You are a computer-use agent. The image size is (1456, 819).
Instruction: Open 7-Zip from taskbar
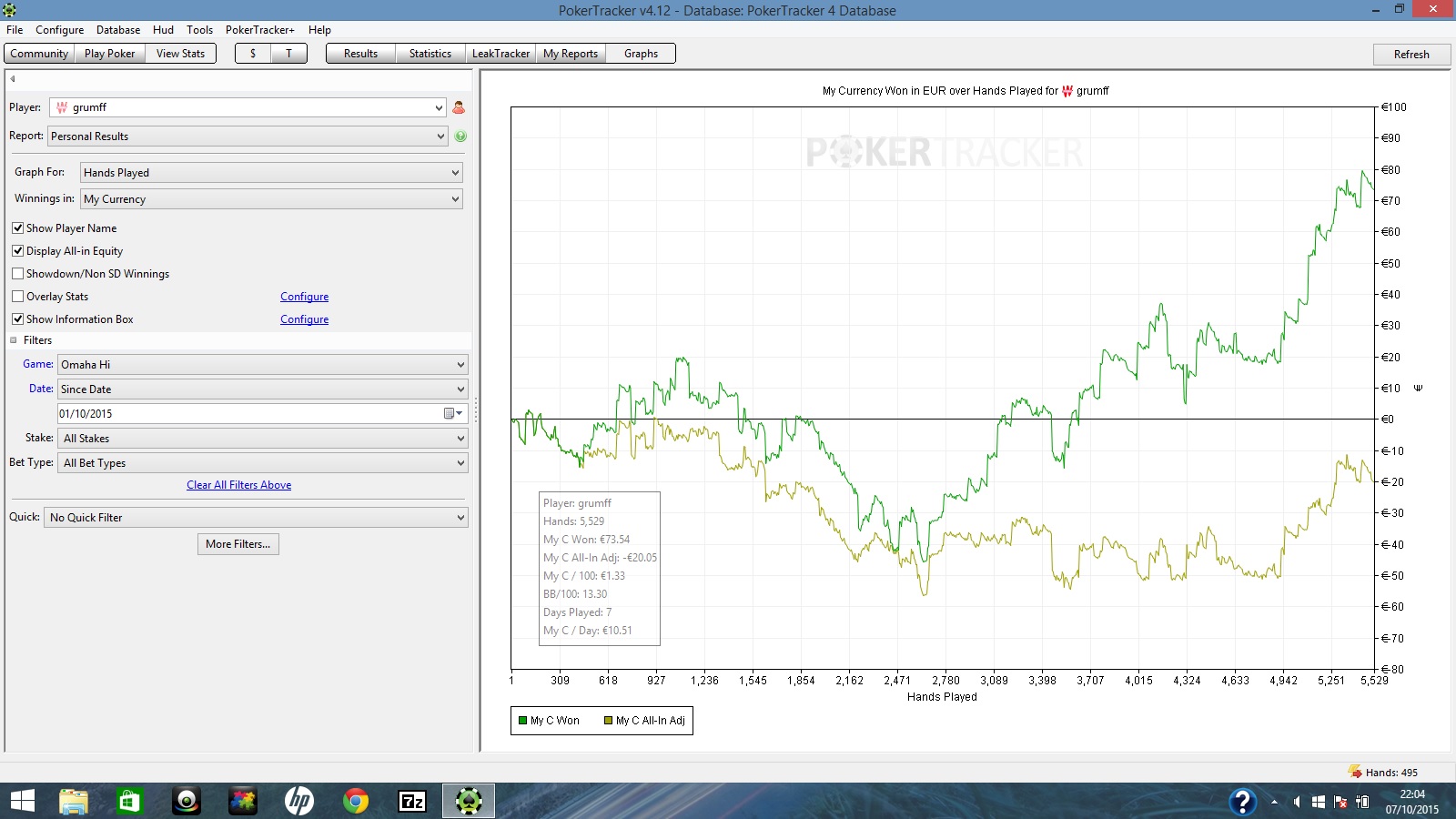pos(412,801)
